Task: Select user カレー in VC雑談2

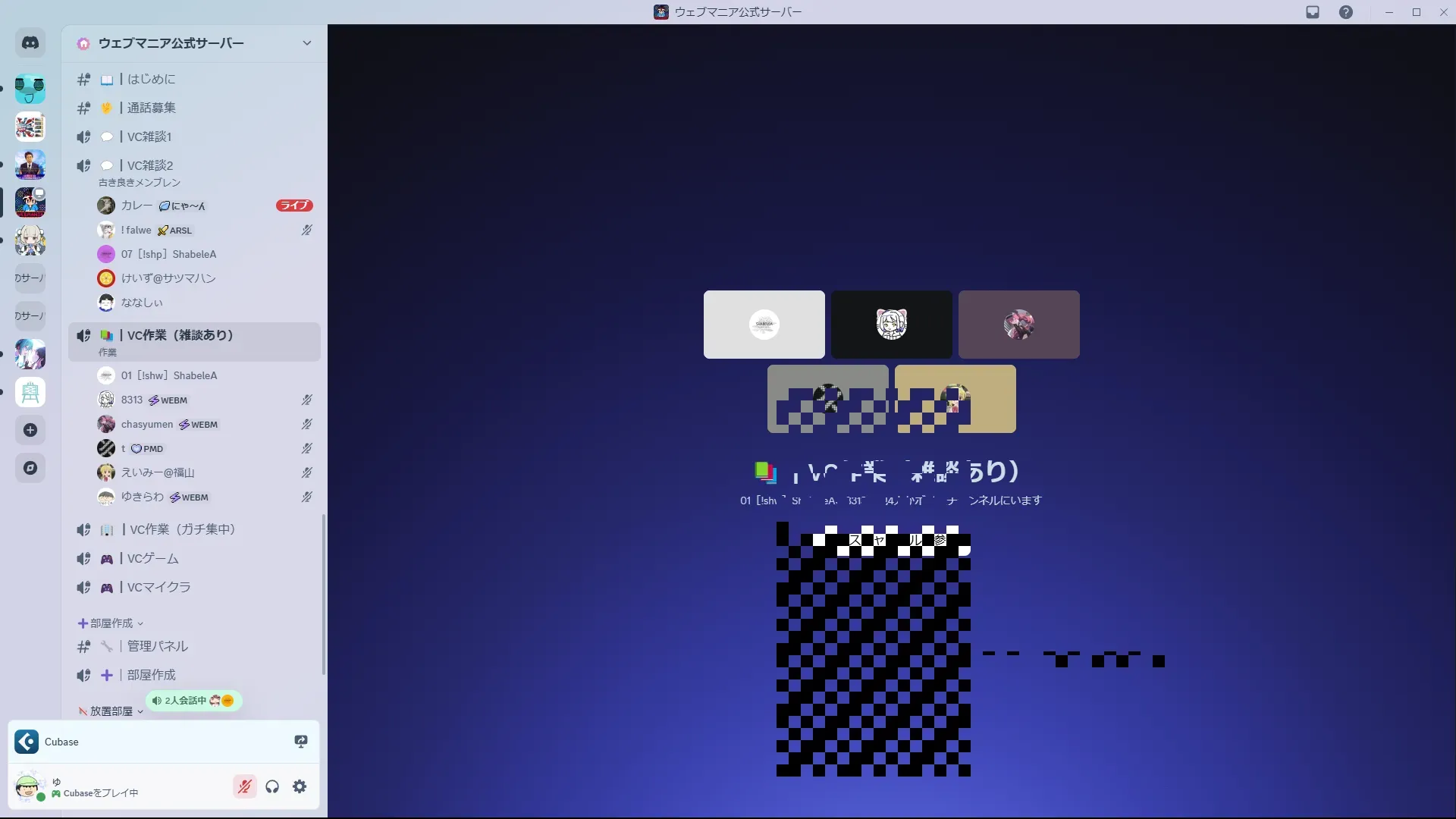Action: click(x=136, y=206)
